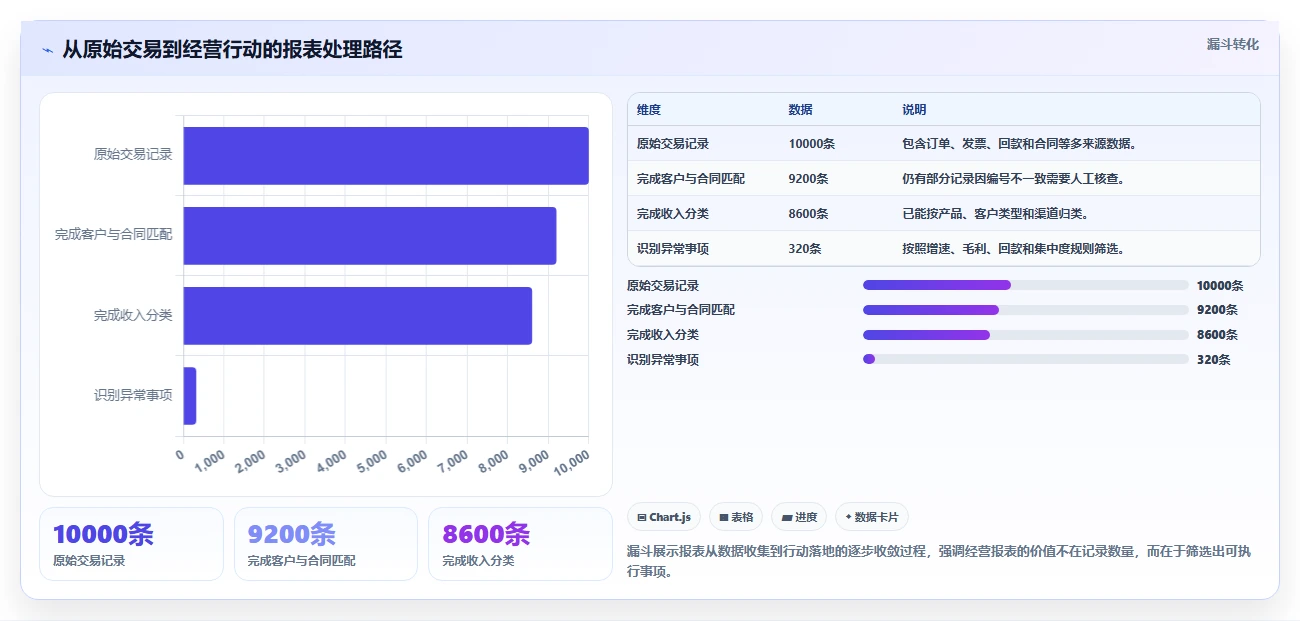Click the description 按照增速、毛利、回款和集中度规则筛选
The width and height of the screenshot is (1300, 621).
click(x=1013, y=249)
